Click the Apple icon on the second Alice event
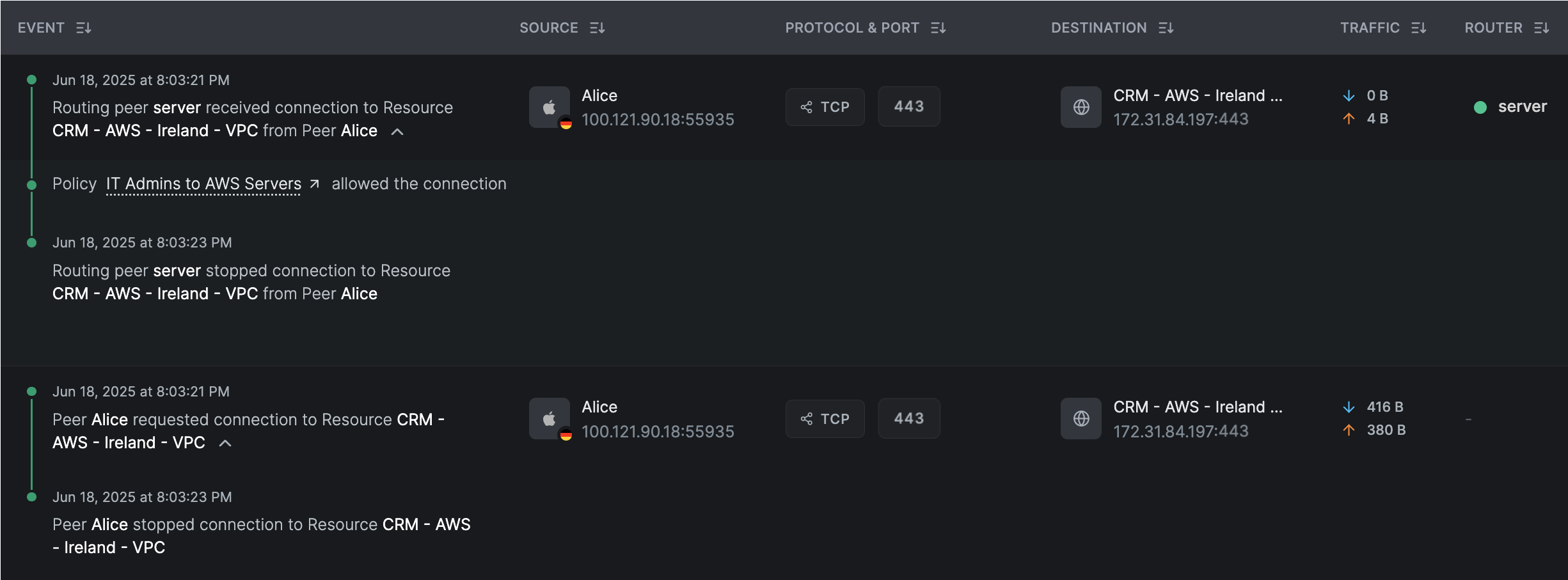 549,416
